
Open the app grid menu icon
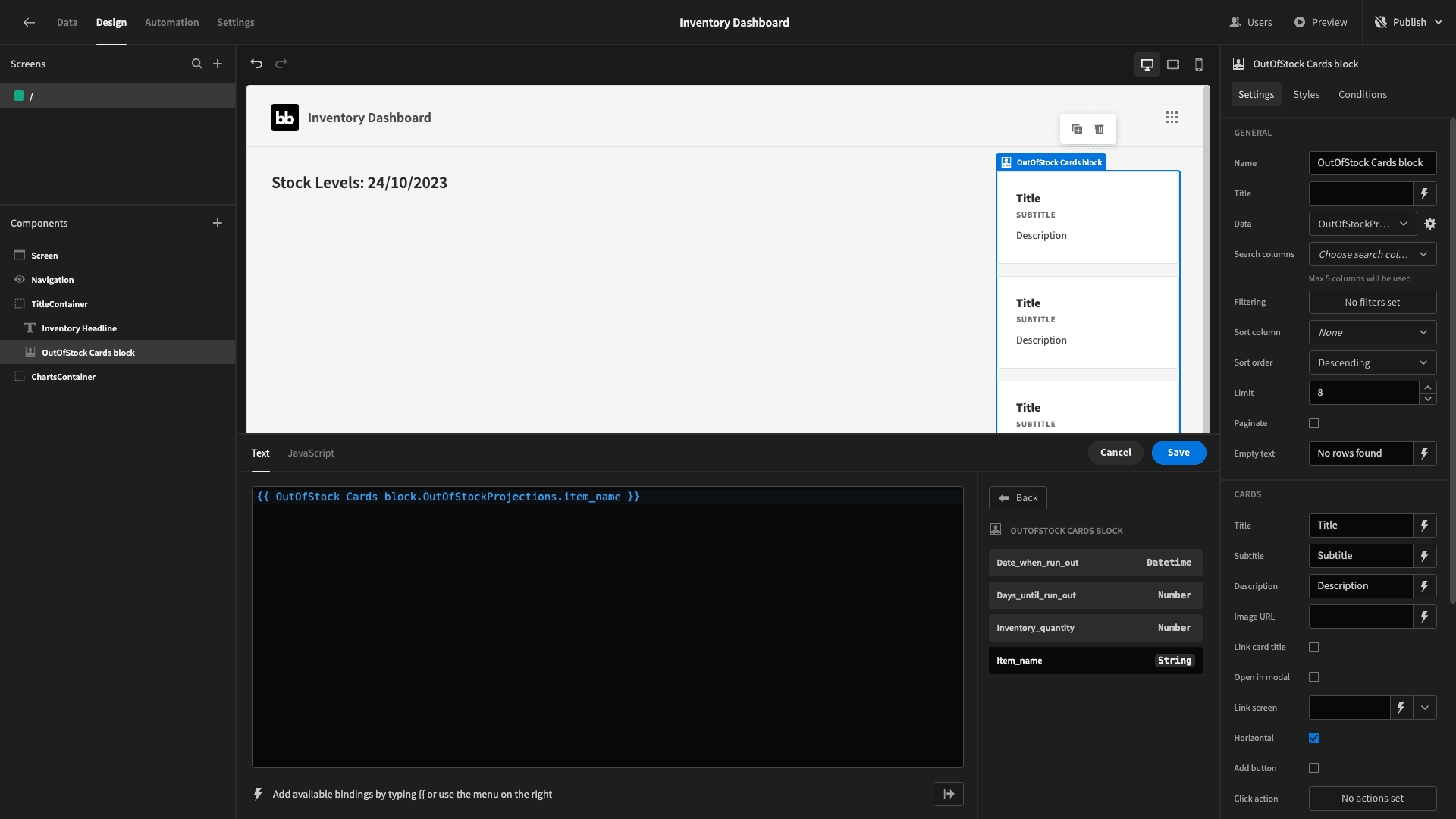(x=1172, y=118)
